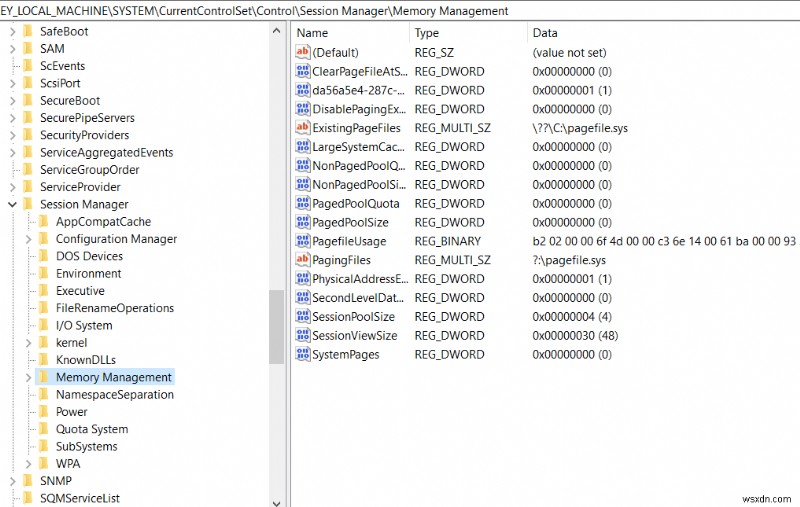Image resolution: width=800 pixels, height=507 pixels.
Task: Select the FileRenameOperations key
Action: (115, 308)
